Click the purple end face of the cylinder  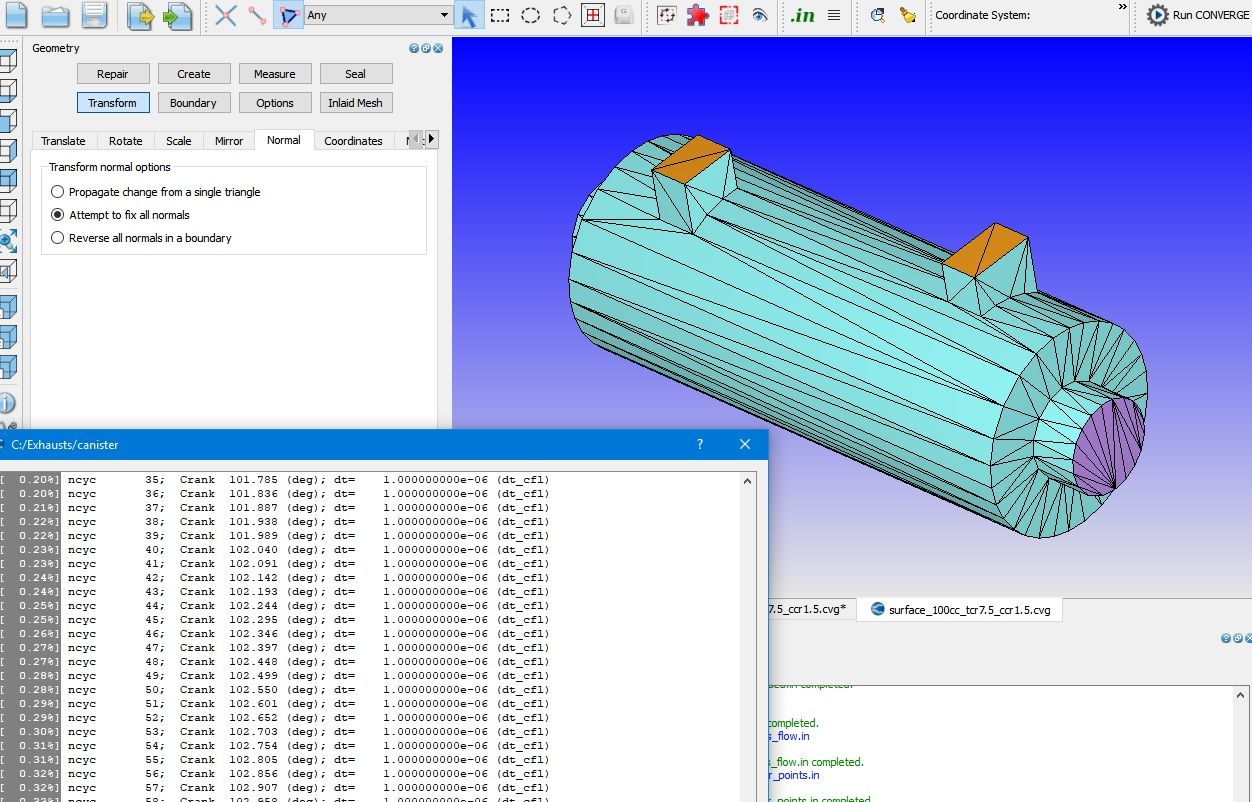[x=1108, y=443]
